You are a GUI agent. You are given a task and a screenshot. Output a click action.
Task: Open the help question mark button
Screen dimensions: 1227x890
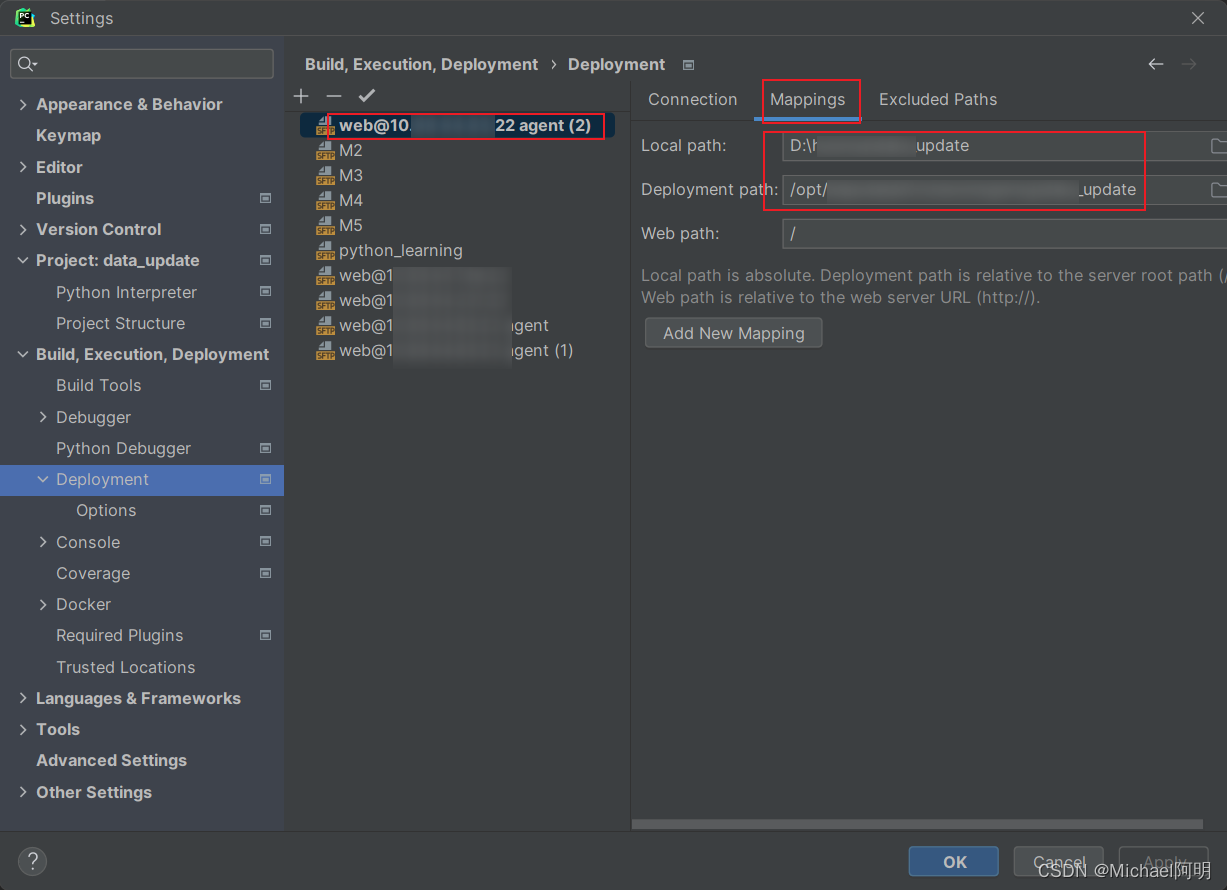(x=32, y=861)
